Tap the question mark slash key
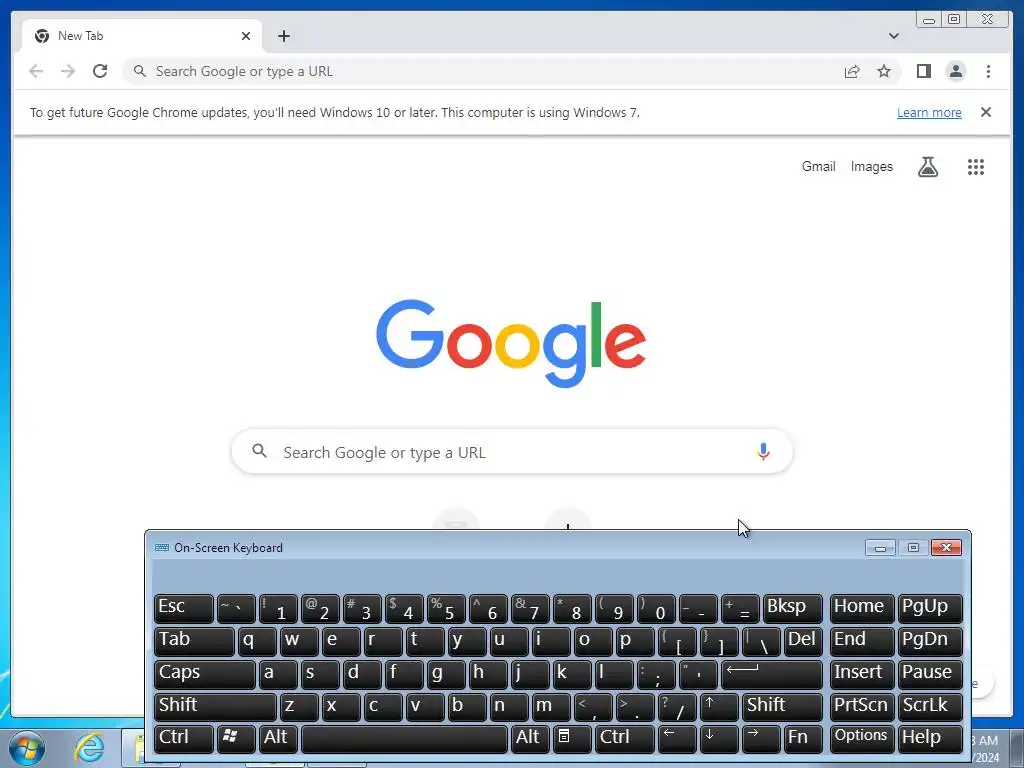The image size is (1024, 768). pyautogui.click(x=677, y=707)
